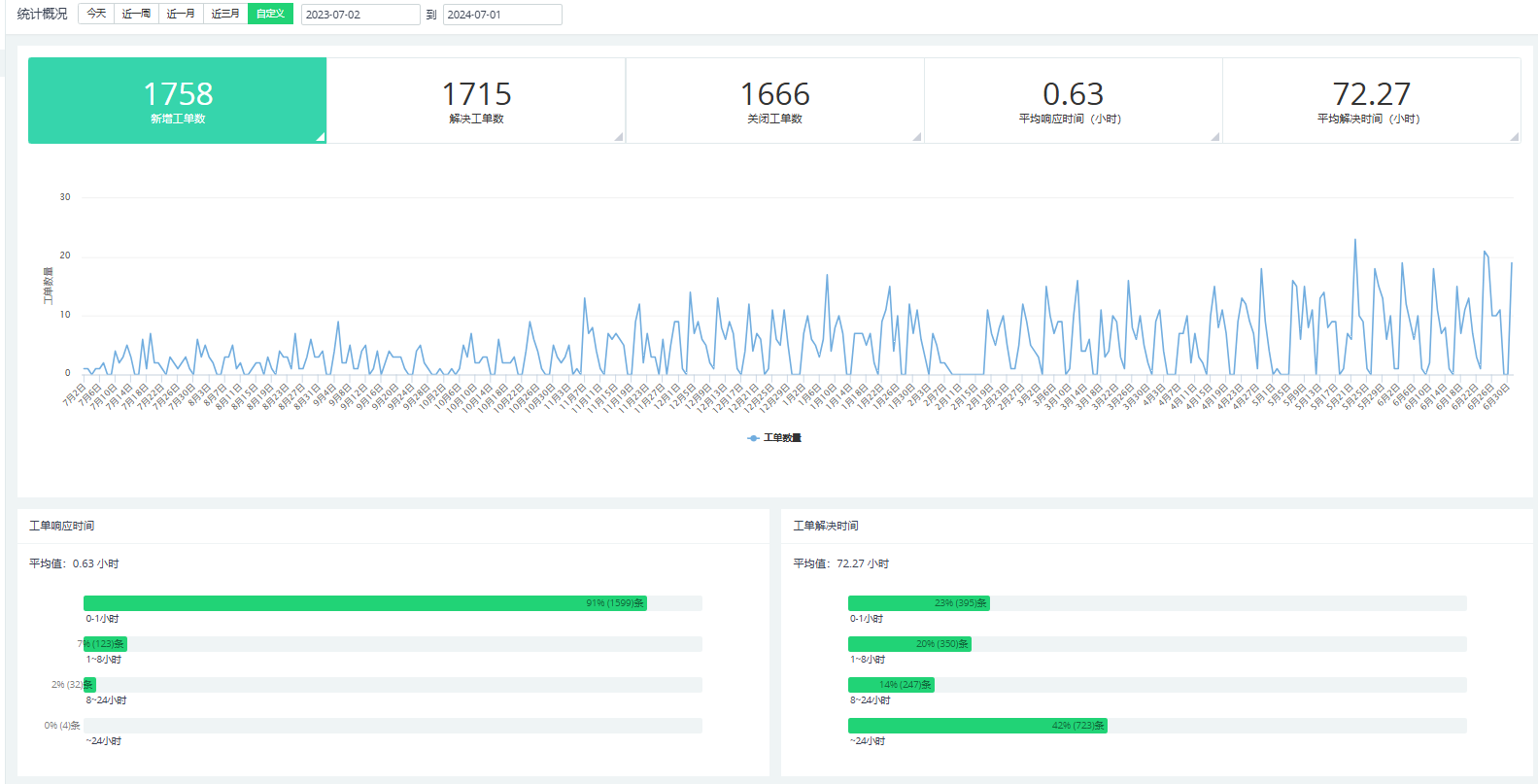Click corner triangle on 平均响应时间 card
This screenshot has width=1538, height=784.
(x=1215, y=137)
